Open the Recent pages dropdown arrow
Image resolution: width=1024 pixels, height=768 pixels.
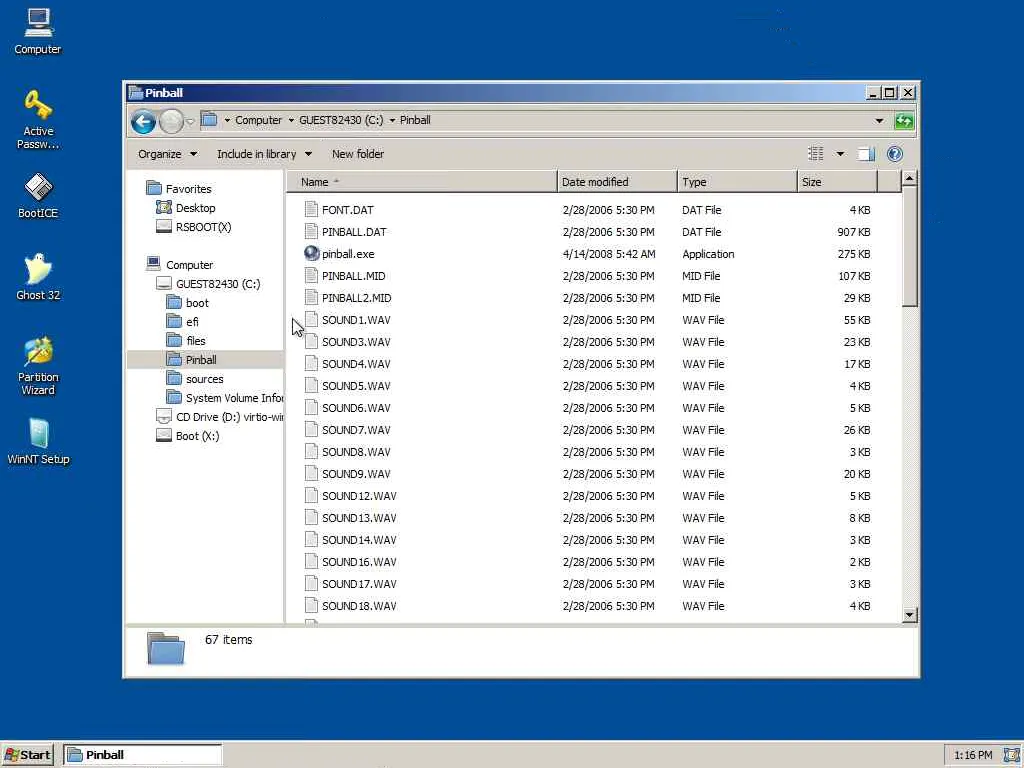tap(190, 121)
